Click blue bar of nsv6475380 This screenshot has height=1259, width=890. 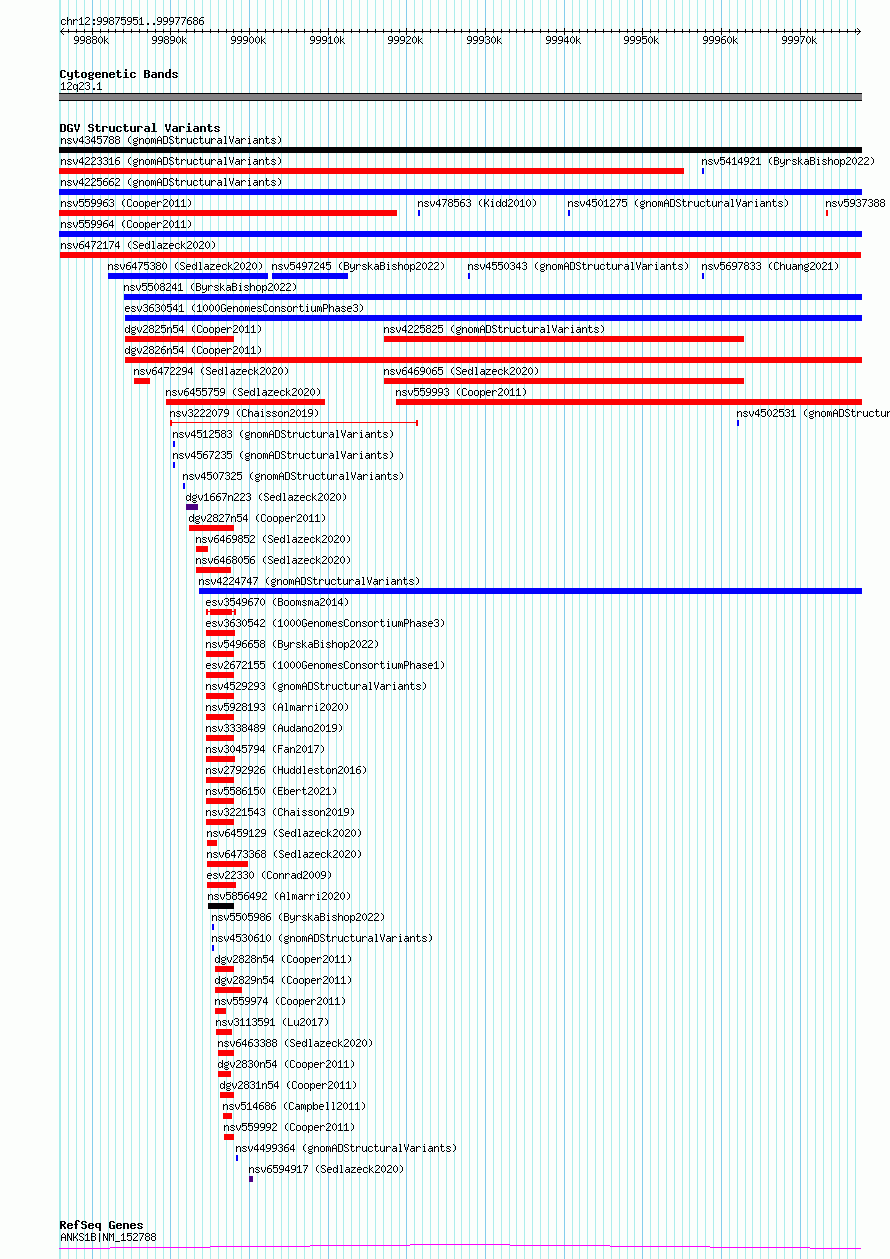click(188, 276)
